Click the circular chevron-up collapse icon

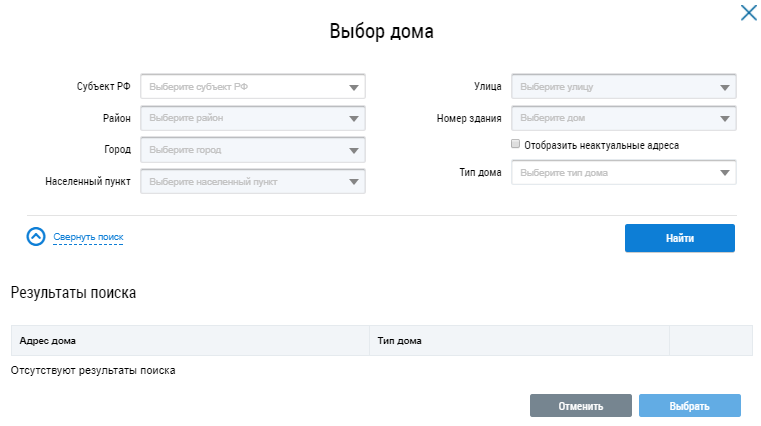coord(36,237)
